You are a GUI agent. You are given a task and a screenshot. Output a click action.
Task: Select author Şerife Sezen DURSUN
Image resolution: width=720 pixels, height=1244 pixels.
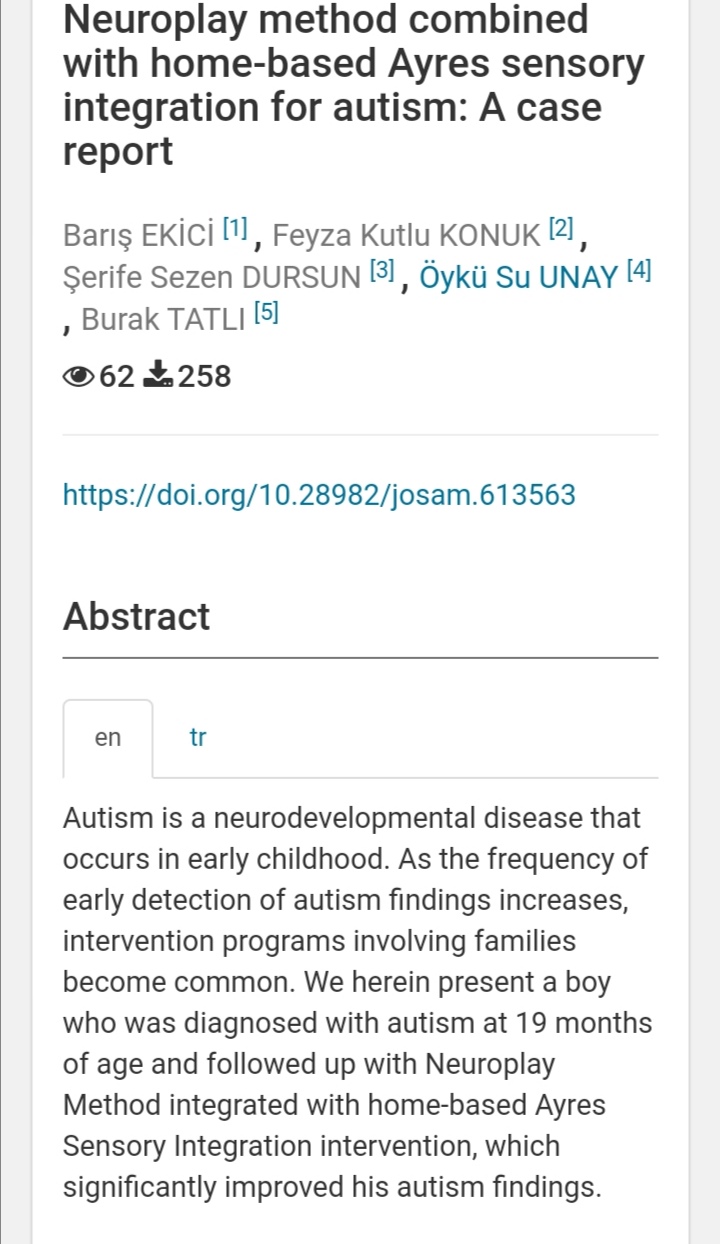pos(211,277)
